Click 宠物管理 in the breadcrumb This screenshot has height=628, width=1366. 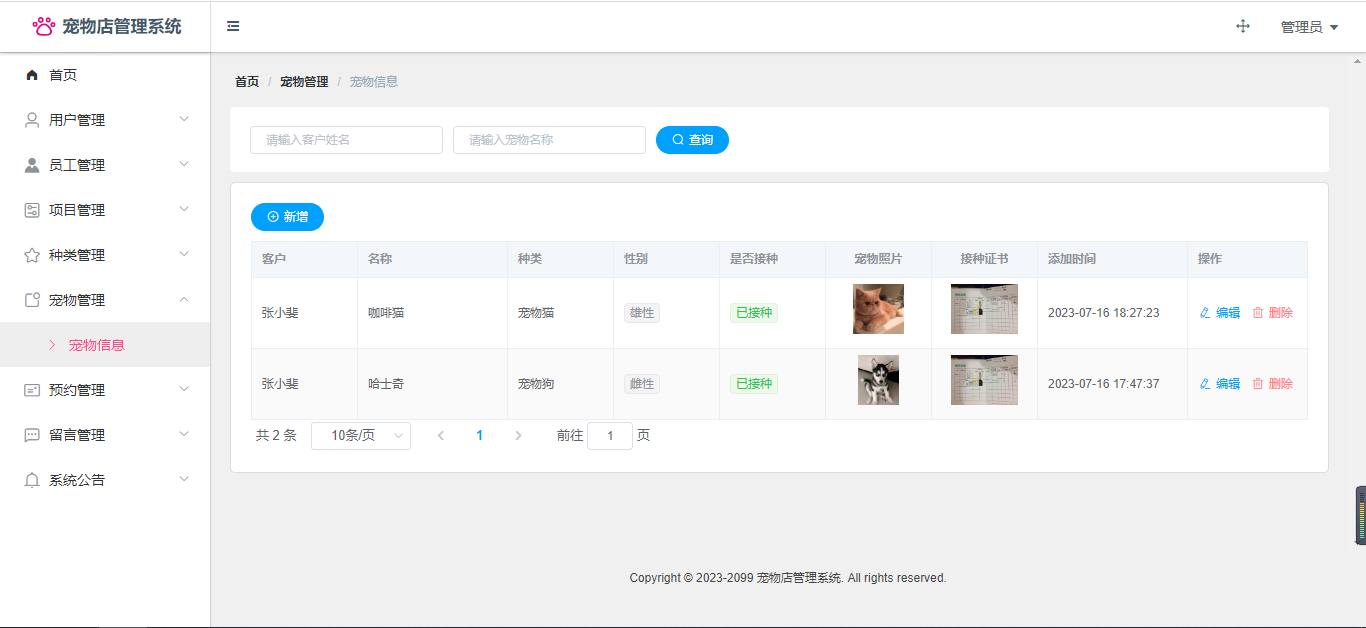[x=304, y=82]
